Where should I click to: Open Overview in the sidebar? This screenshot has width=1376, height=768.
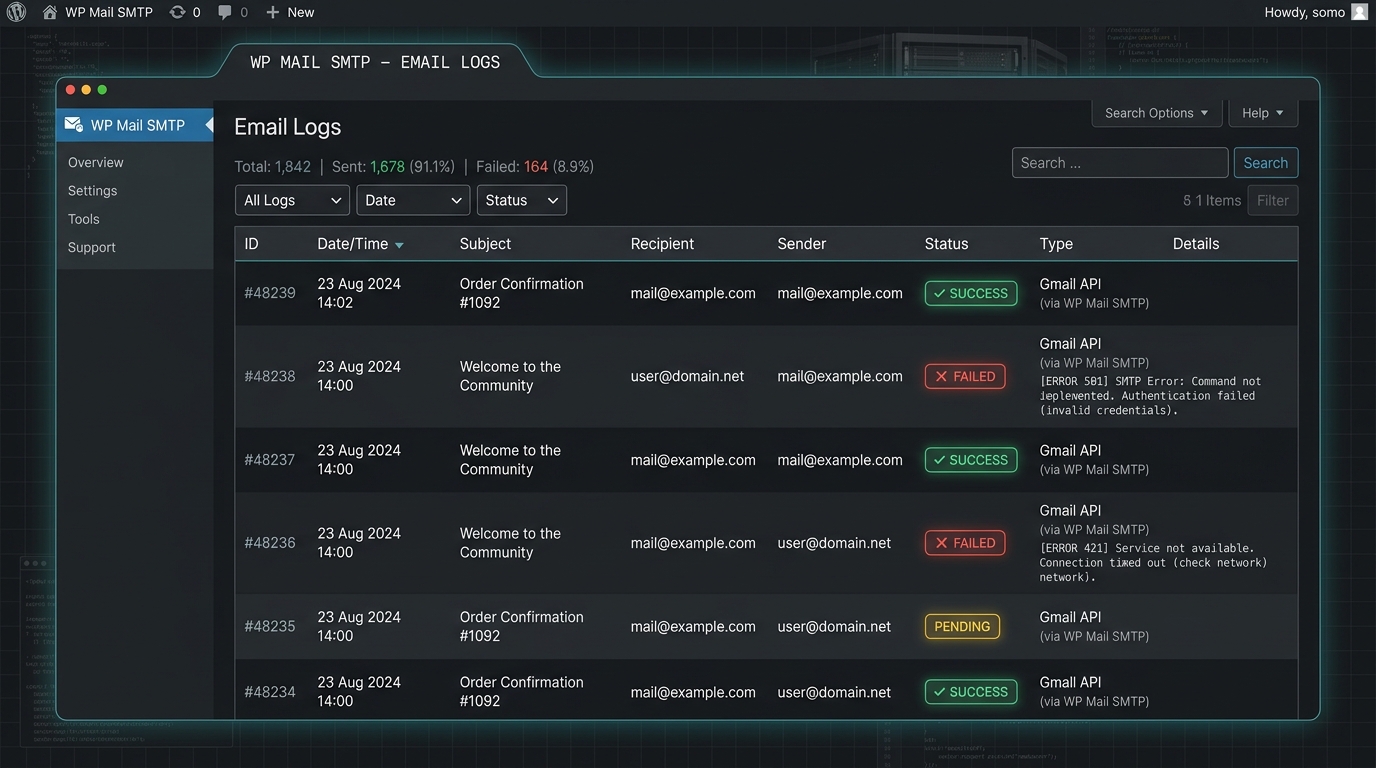(x=96, y=162)
